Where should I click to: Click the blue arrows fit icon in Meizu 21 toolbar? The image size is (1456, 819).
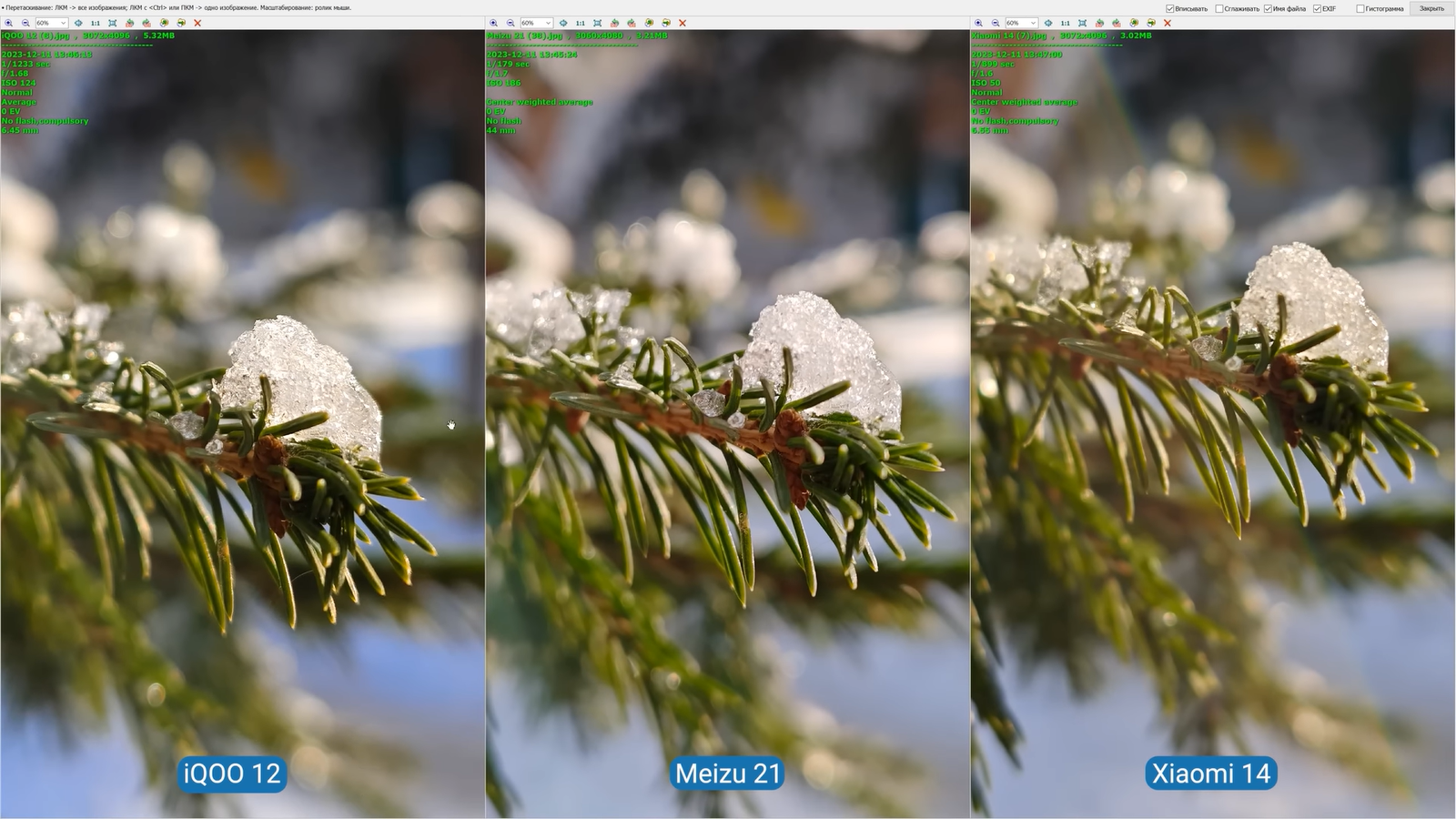(x=563, y=23)
